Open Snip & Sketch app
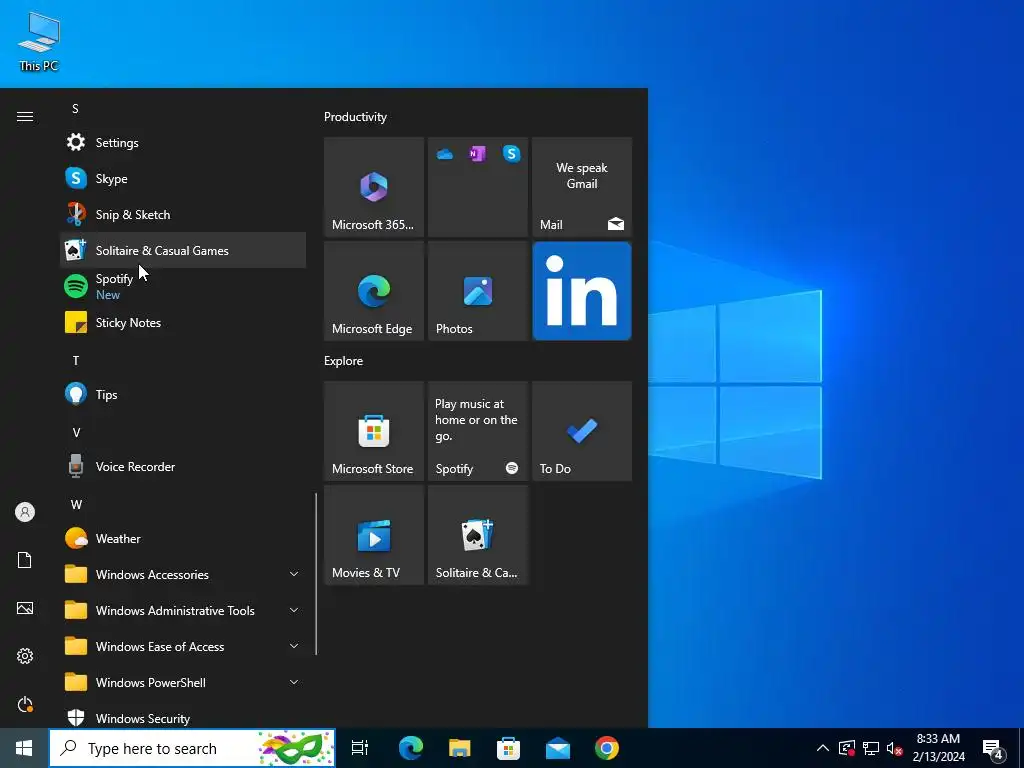Image resolution: width=1024 pixels, height=768 pixels. (182, 214)
